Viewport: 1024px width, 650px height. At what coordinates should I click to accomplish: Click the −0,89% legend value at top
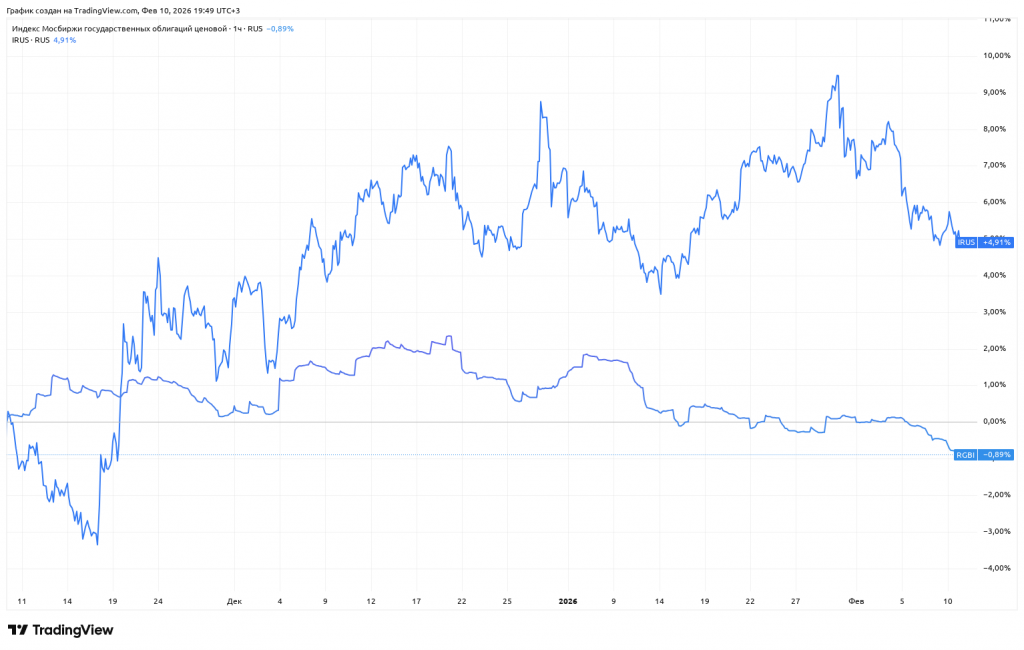pos(279,29)
